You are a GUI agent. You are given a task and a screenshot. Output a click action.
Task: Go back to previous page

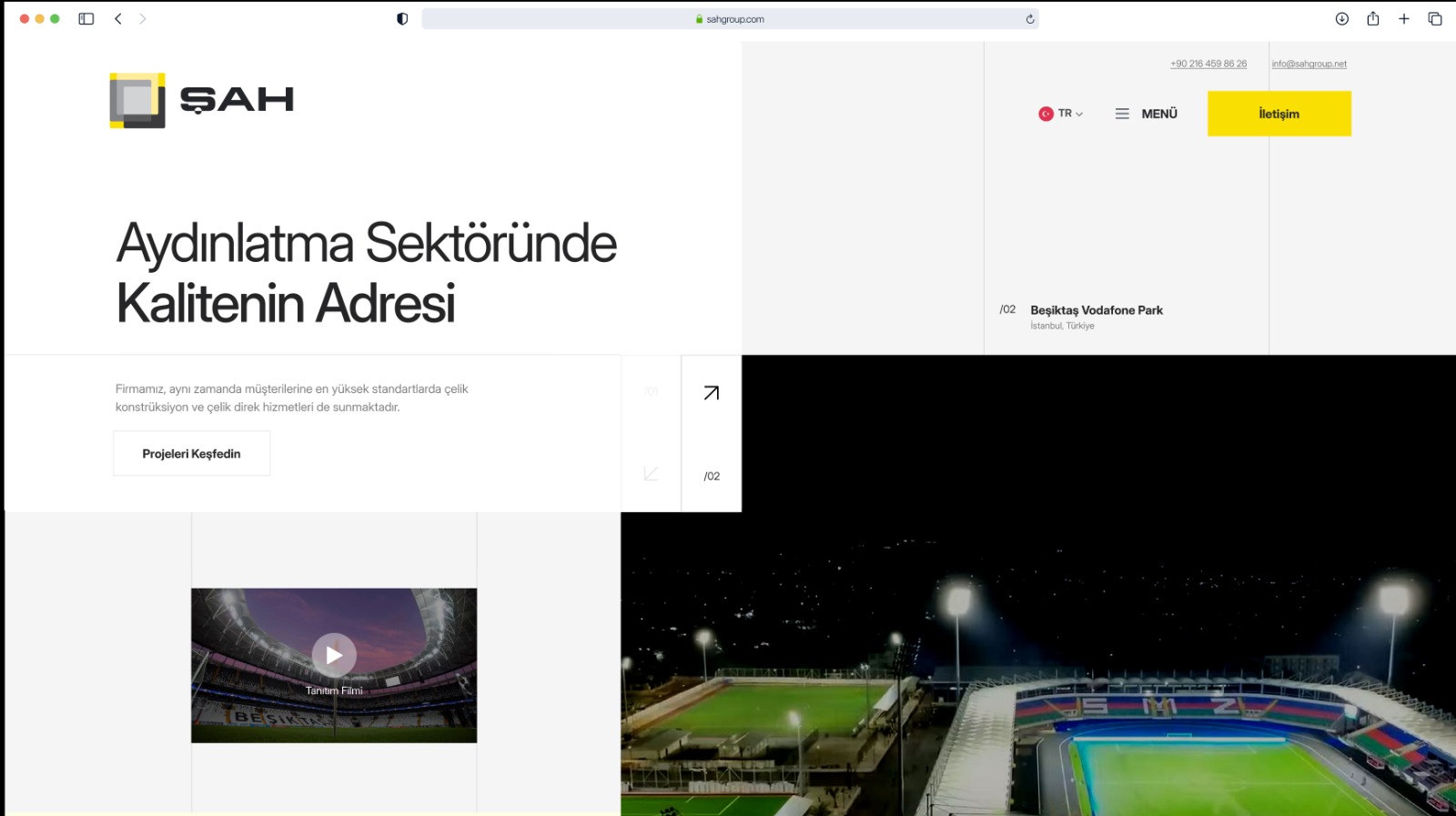[x=118, y=19]
